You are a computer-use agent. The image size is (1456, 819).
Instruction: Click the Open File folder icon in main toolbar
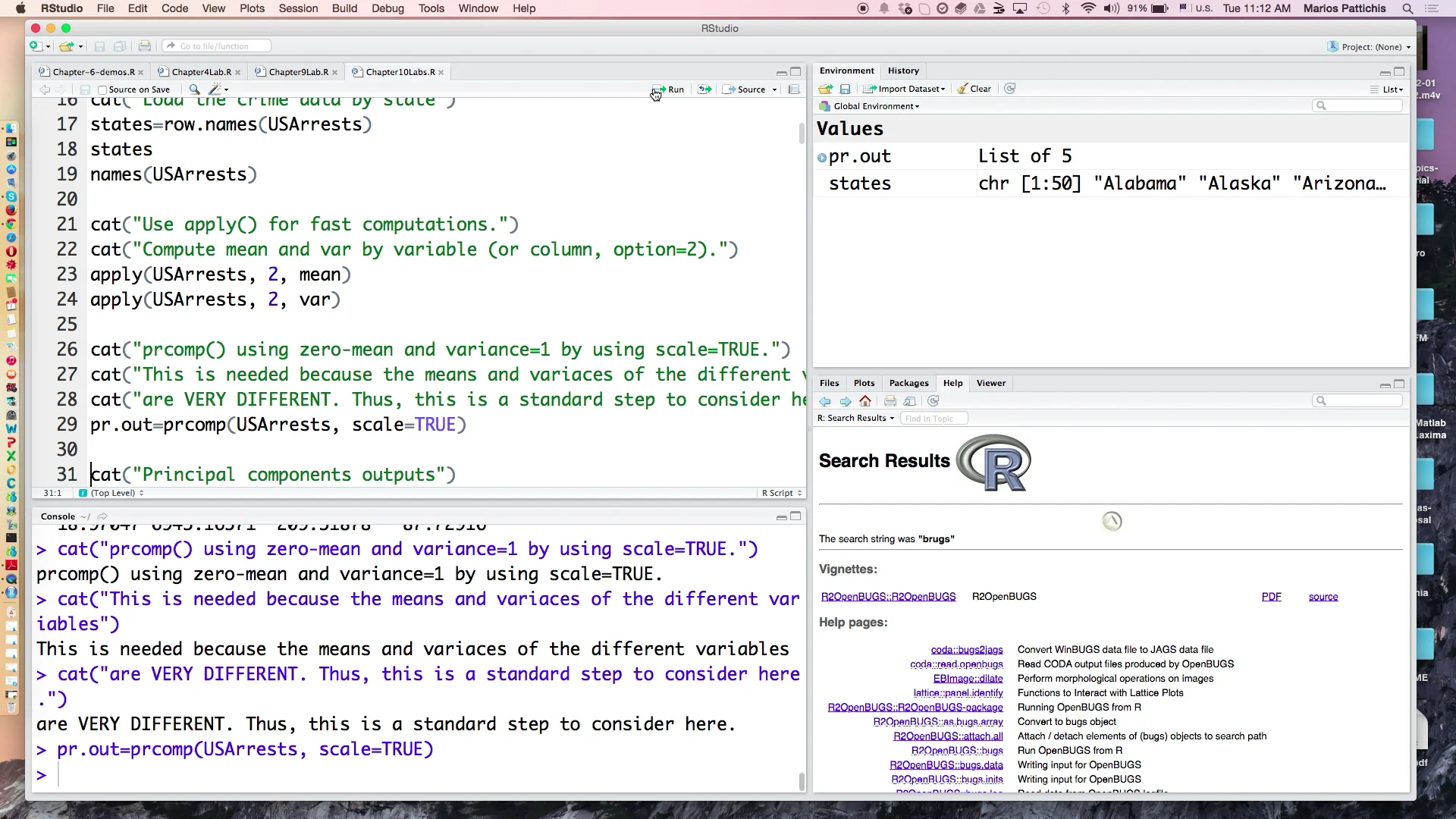(67, 46)
